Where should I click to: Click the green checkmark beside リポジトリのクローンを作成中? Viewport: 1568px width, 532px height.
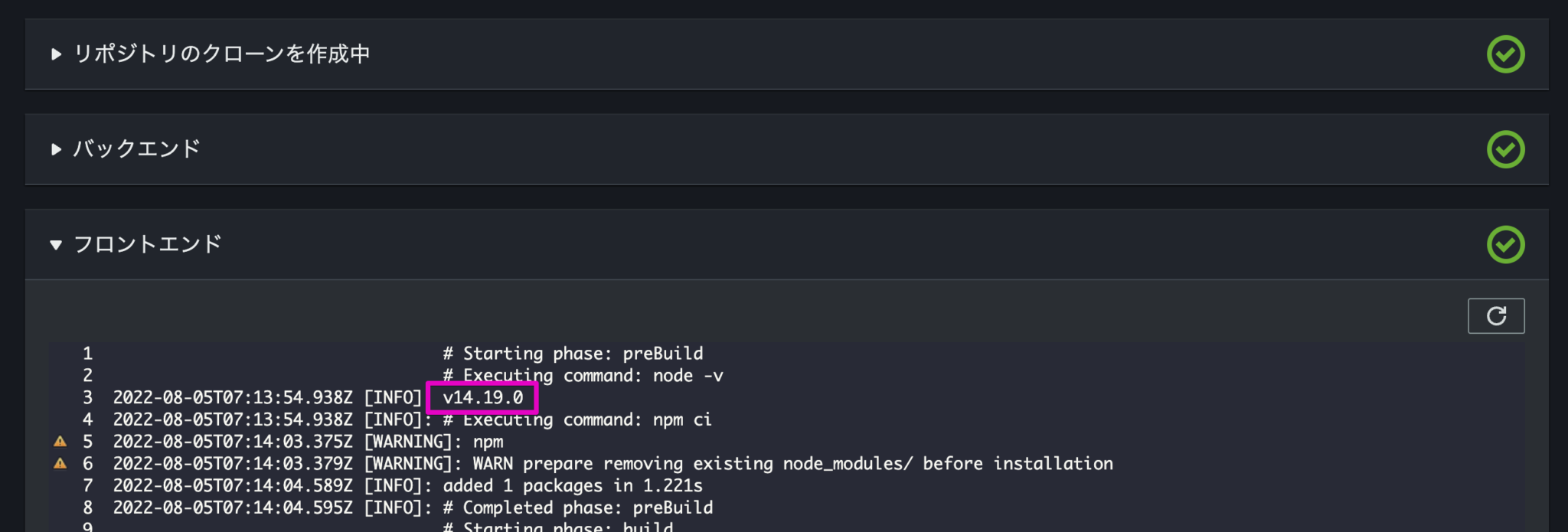(x=1504, y=54)
